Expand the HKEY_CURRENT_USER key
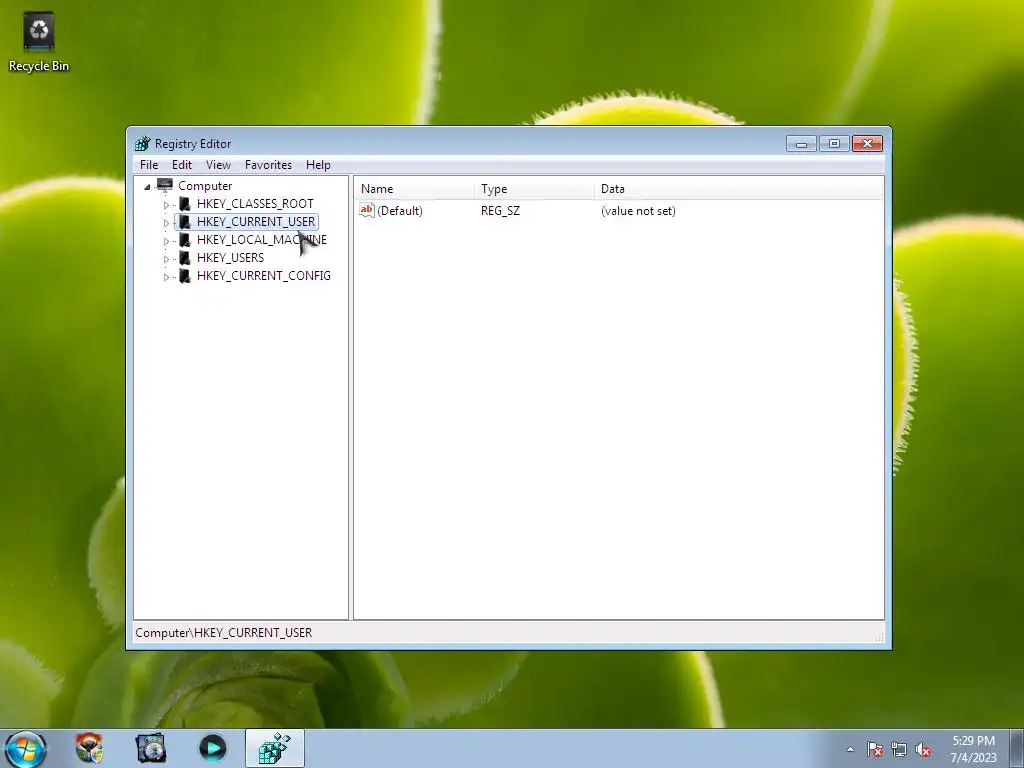Image resolution: width=1024 pixels, height=768 pixels. click(x=166, y=223)
